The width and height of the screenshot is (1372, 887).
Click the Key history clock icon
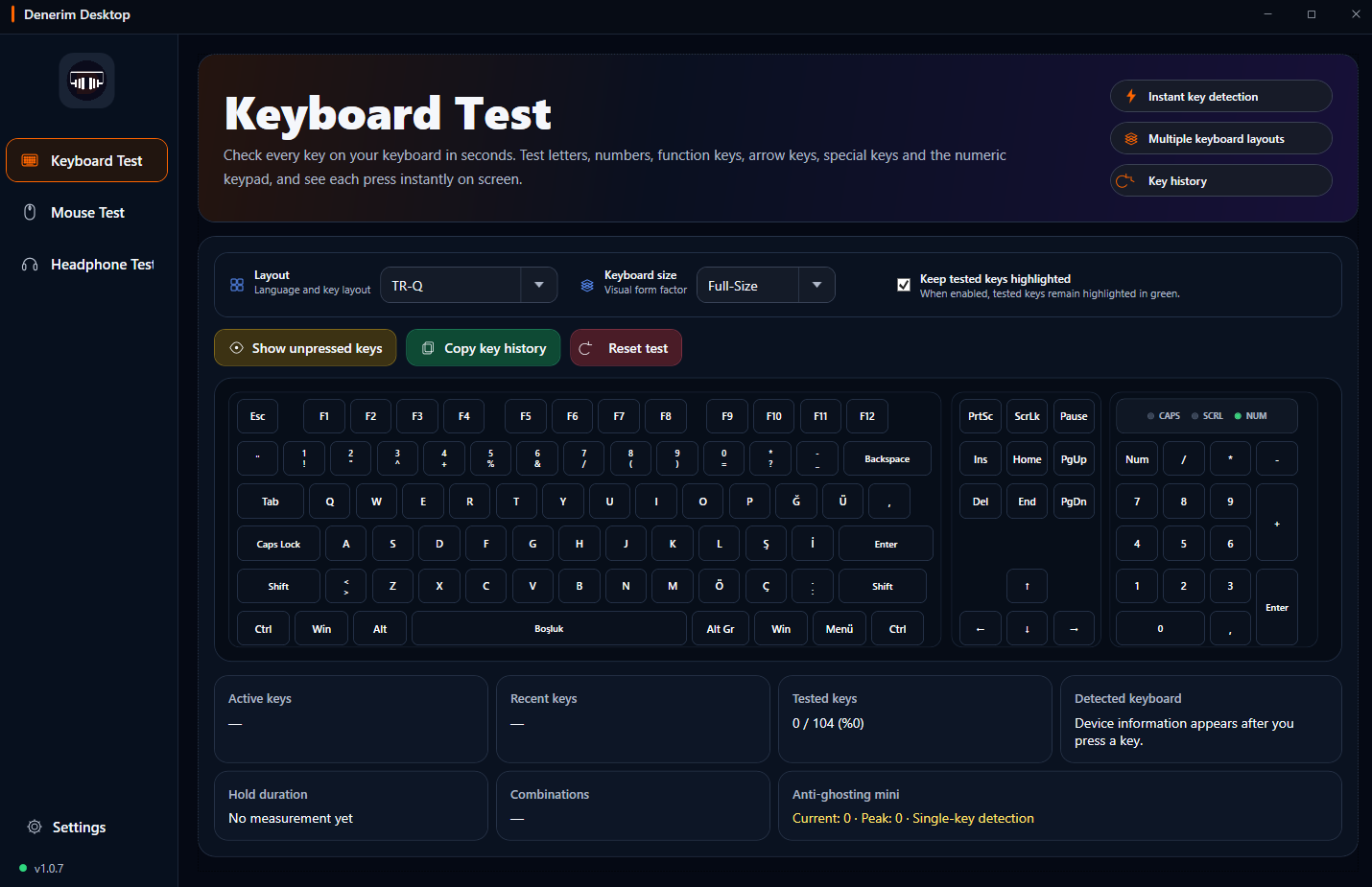[x=1125, y=181]
